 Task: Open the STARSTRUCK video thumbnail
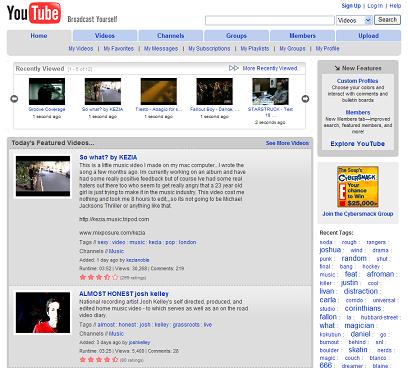pyautogui.click(x=270, y=91)
